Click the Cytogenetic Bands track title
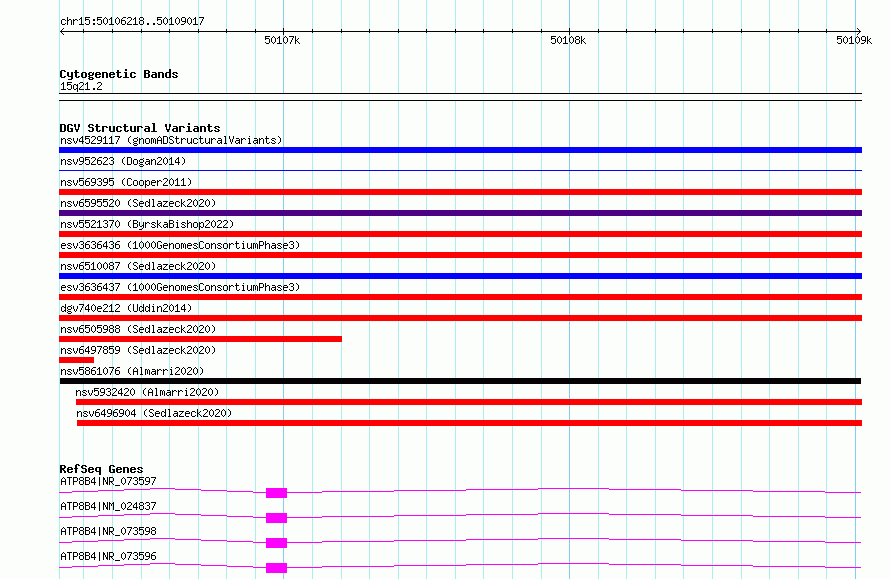890x579 pixels. tap(119, 74)
